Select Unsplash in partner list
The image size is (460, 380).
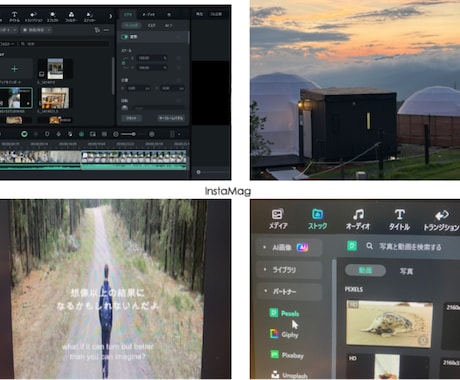coord(289,375)
